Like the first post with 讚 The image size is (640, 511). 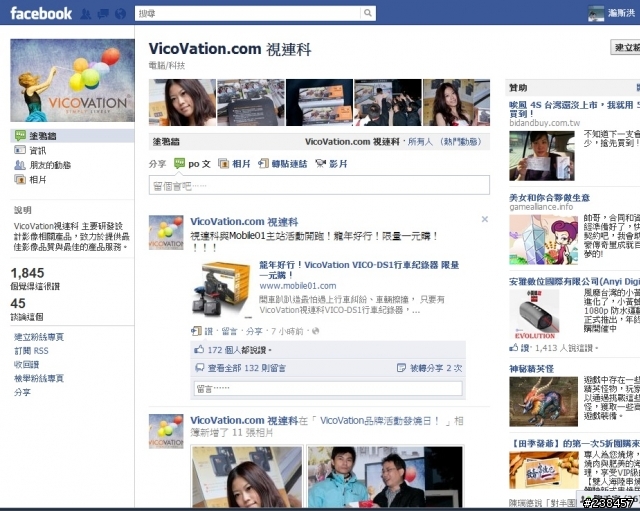pos(209,331)
